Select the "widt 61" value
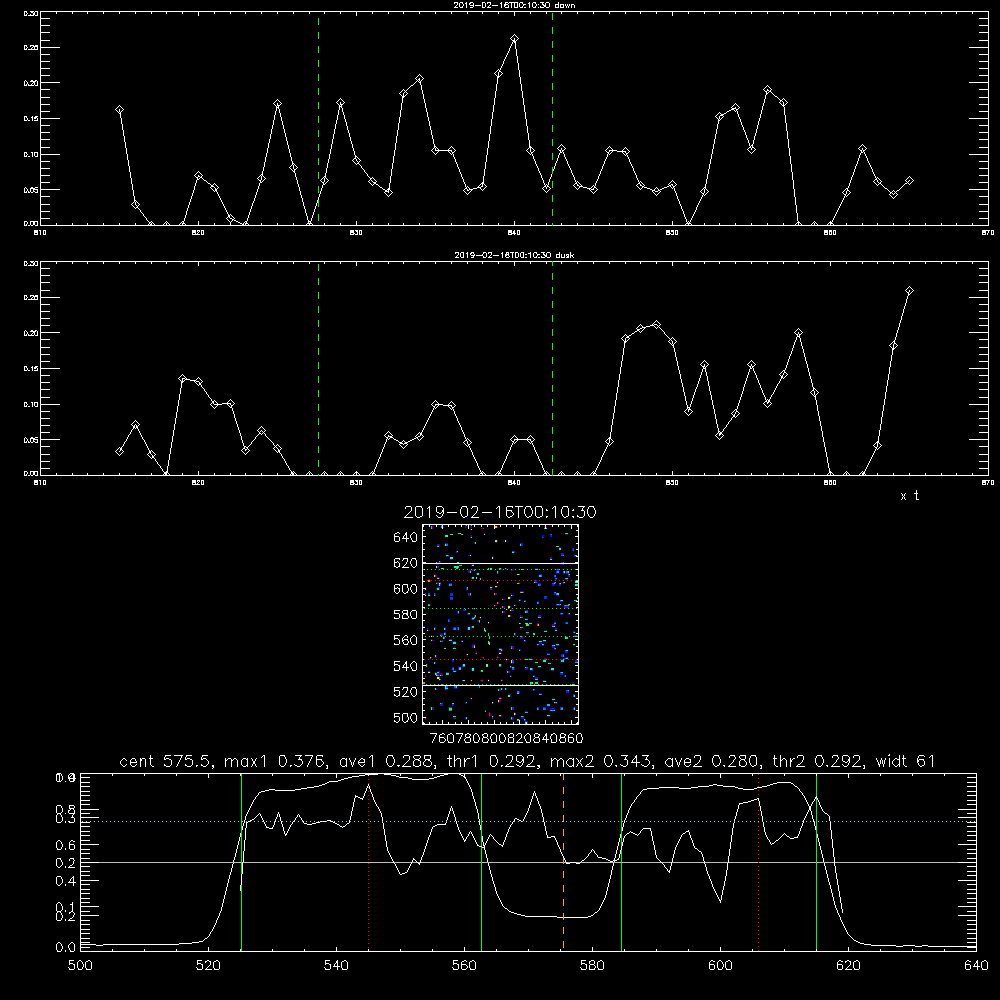Screen dimensions: 1000x1000 click(906, 761)
